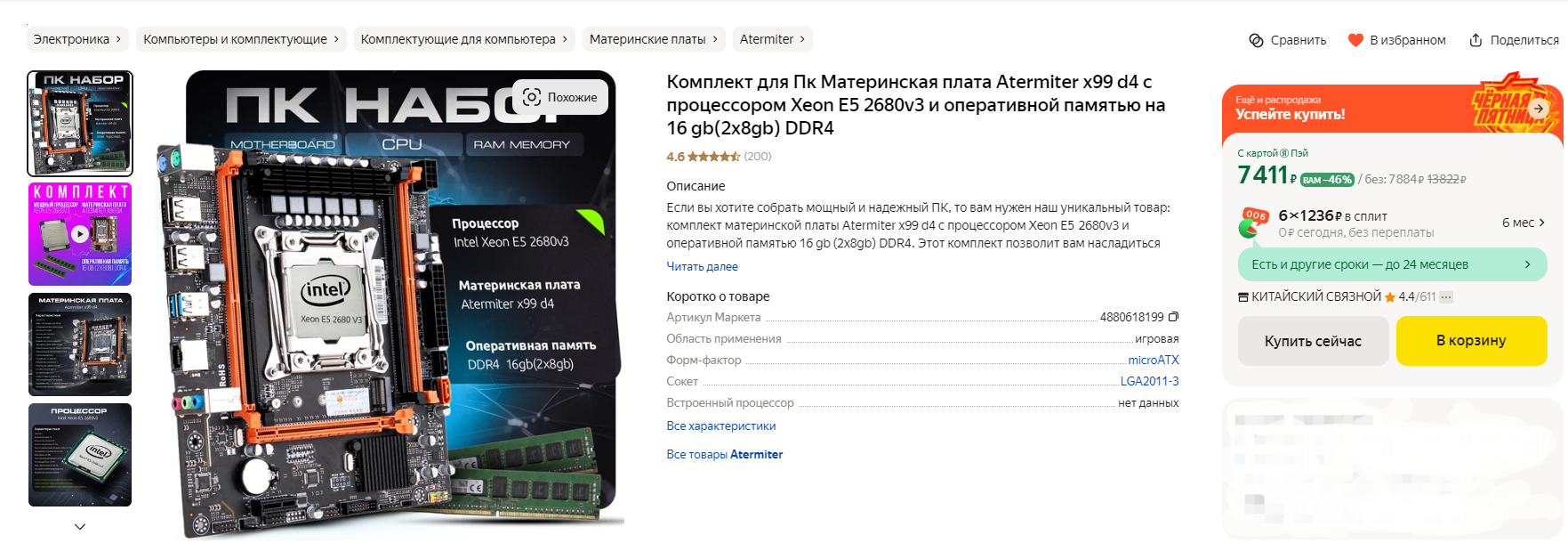
Task: Click the Share (Поделиться) icon
Action: [x=1476, y=40]
